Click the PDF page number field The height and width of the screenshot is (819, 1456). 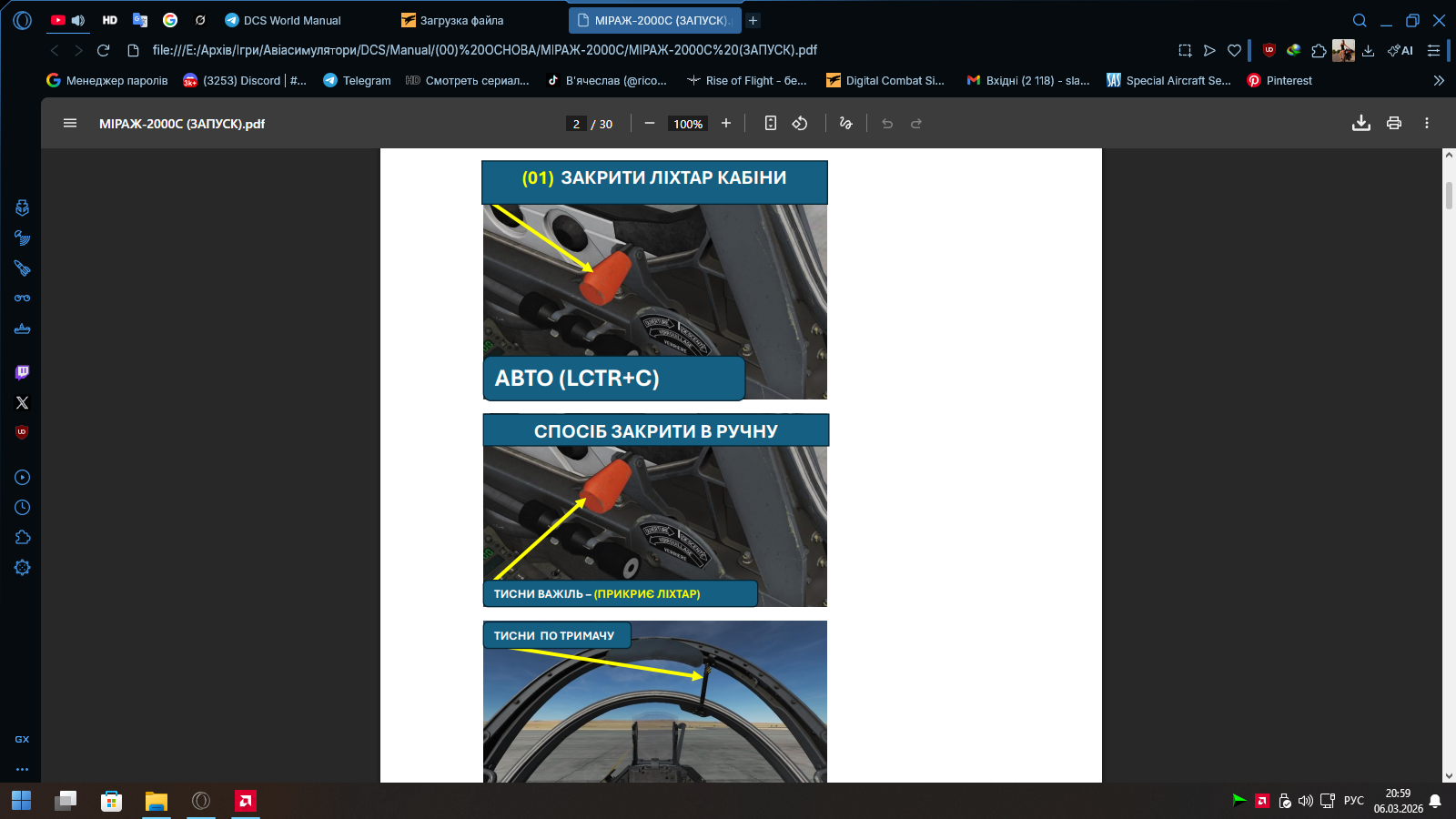click(x=576, y=124)
